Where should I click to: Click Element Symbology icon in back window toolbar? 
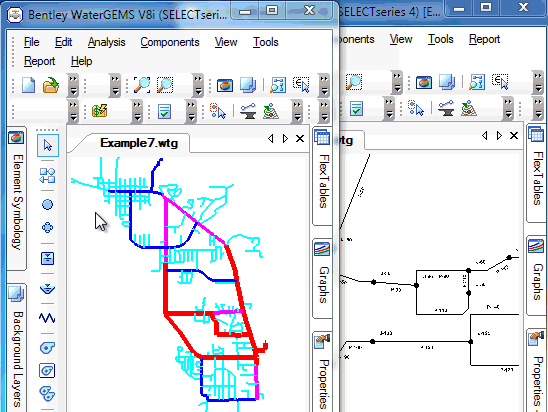[424, 82]
